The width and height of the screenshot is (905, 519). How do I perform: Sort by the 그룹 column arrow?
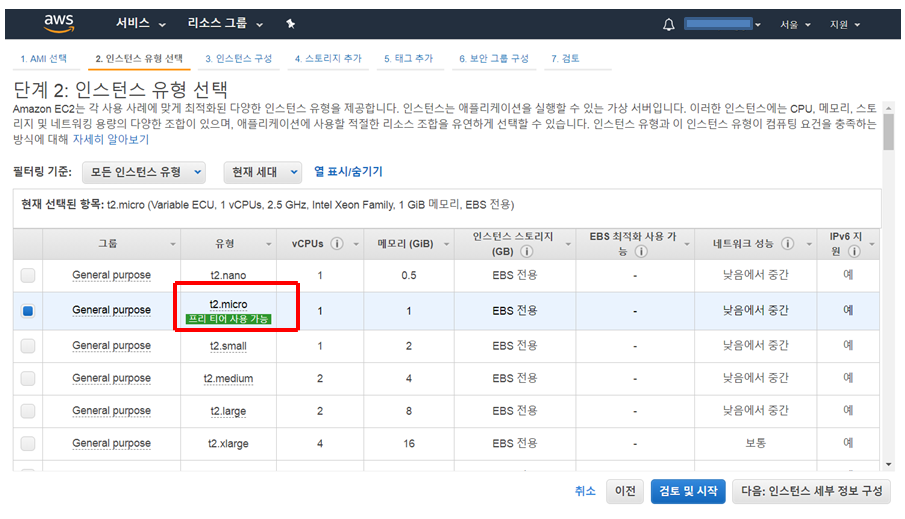tap(173, 244)
